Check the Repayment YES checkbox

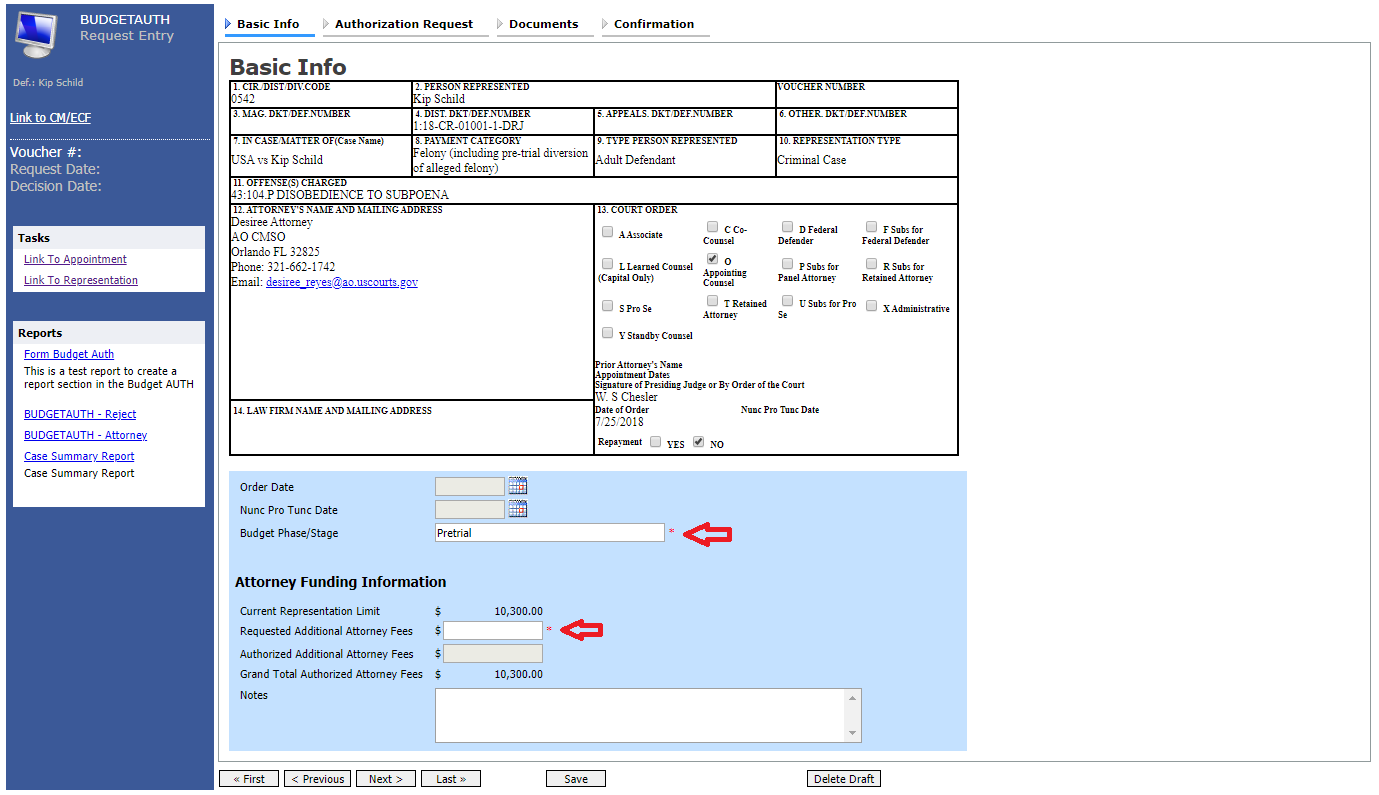[x=656, y=441]
